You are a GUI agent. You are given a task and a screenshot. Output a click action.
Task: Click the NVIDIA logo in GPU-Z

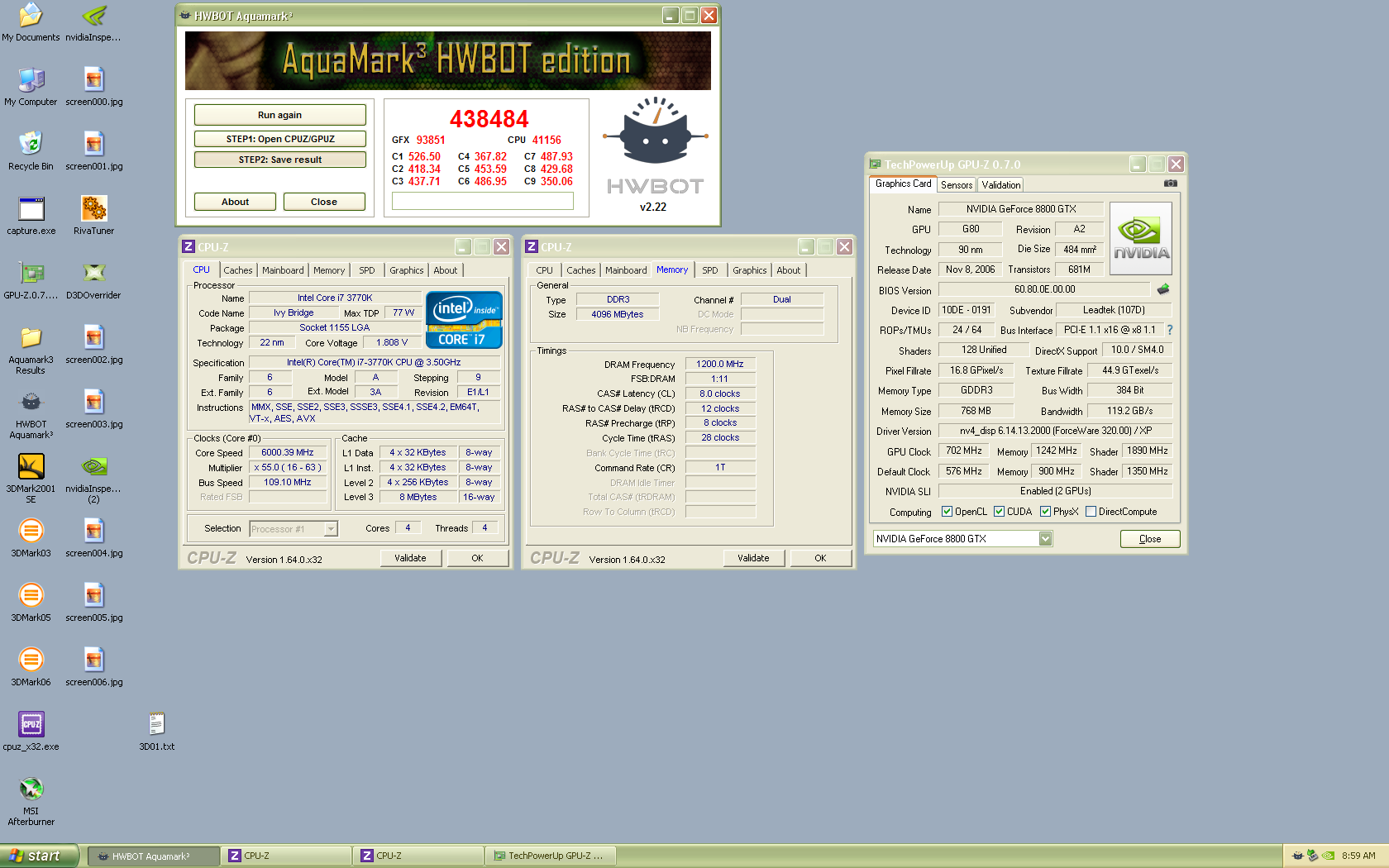point(1141,239)
